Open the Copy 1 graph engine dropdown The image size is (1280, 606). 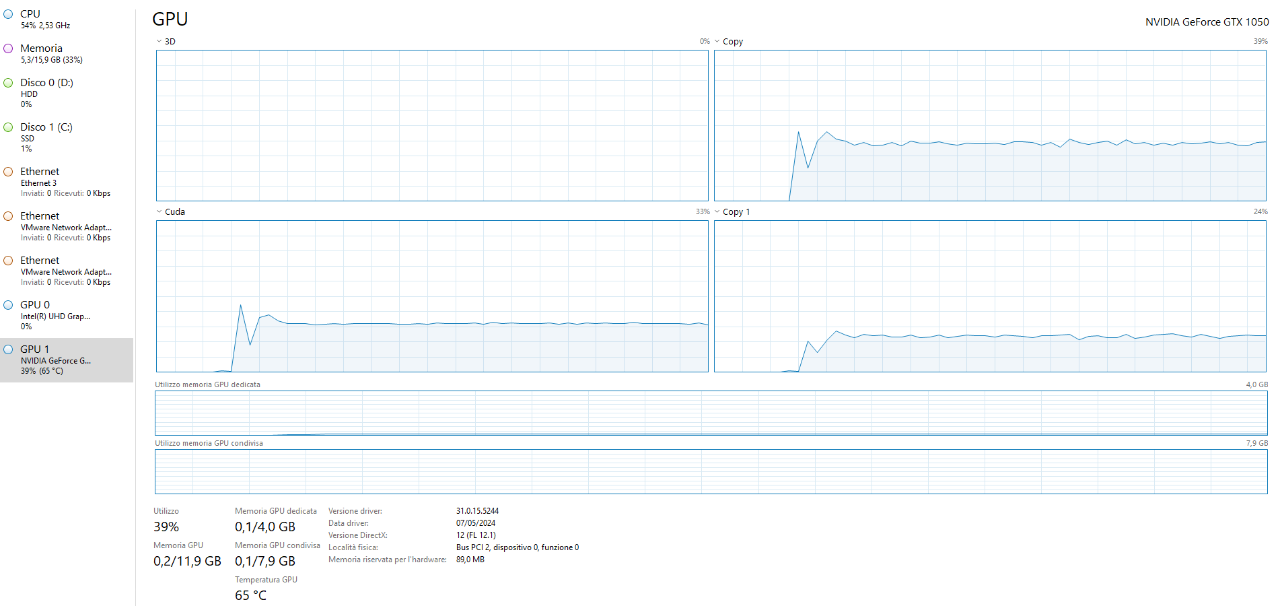tap(717, 212)
